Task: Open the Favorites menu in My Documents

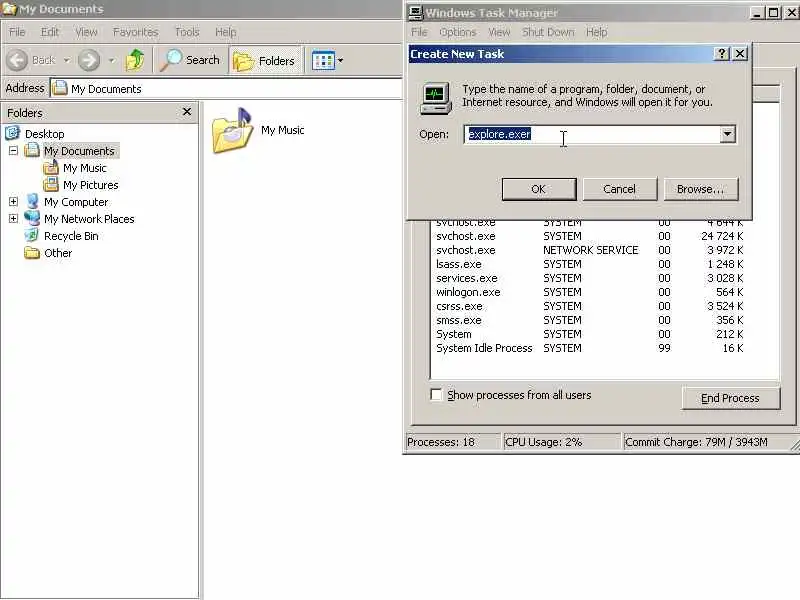Action: (135, 32)
